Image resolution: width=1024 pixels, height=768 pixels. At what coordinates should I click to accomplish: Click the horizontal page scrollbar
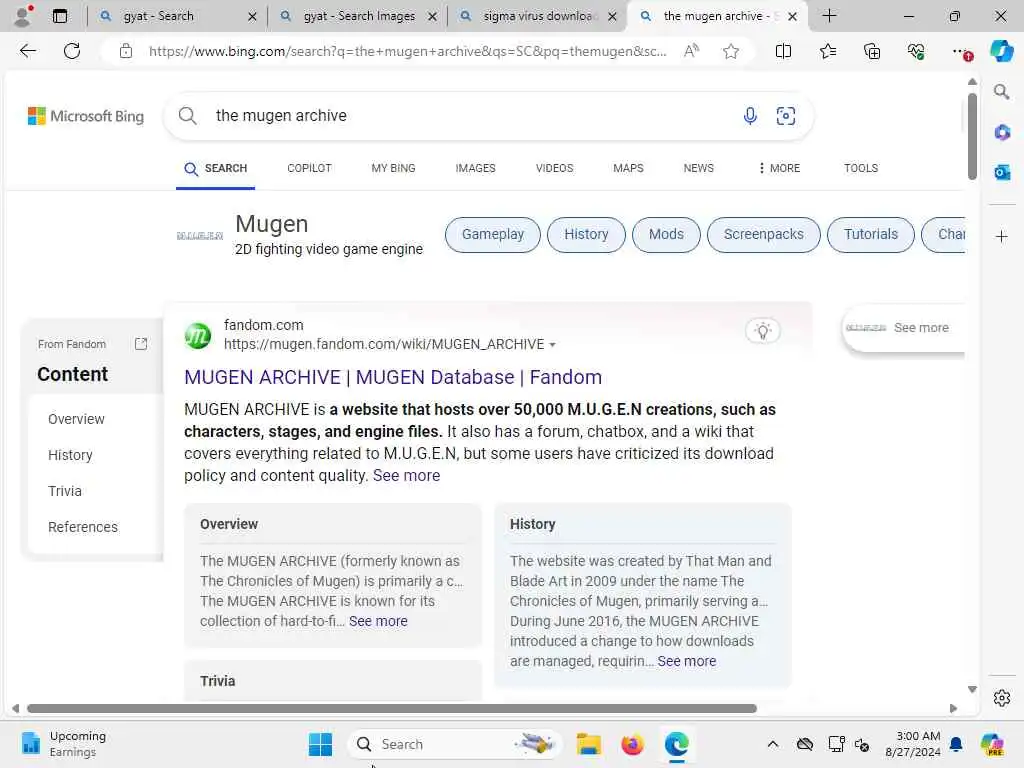tap(392, 709)
